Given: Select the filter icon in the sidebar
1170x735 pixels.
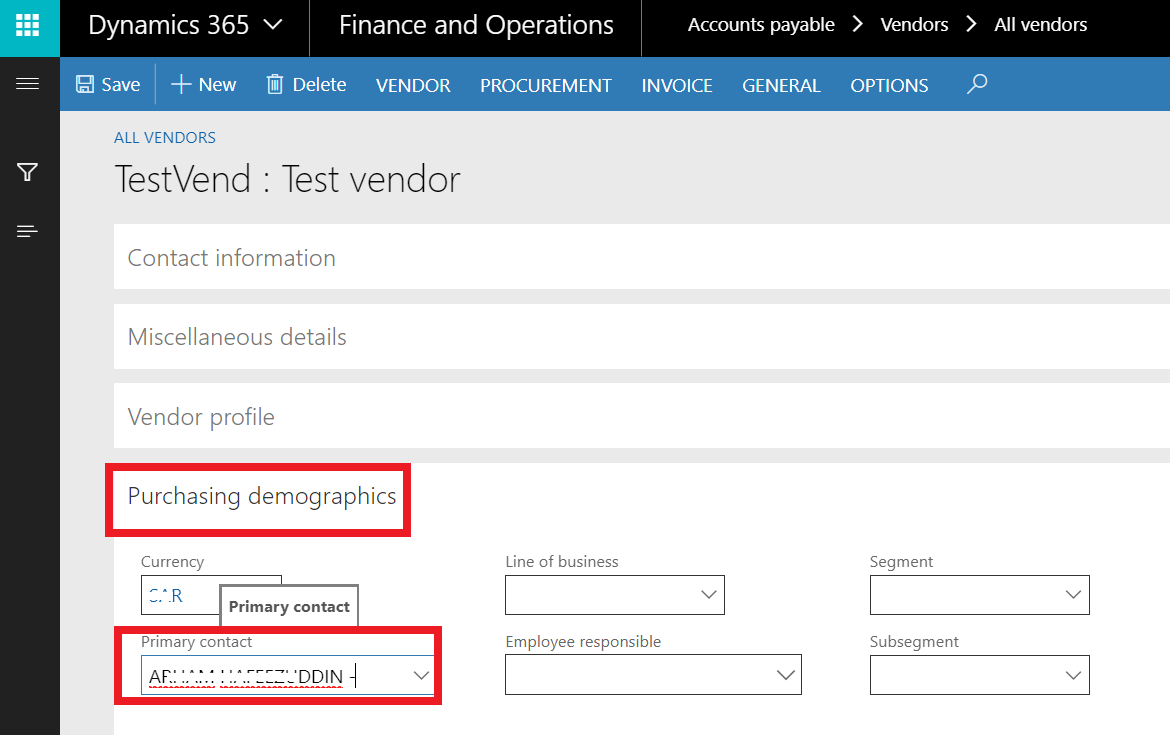Looking at the screenshot, I should [x=29, y=171].
